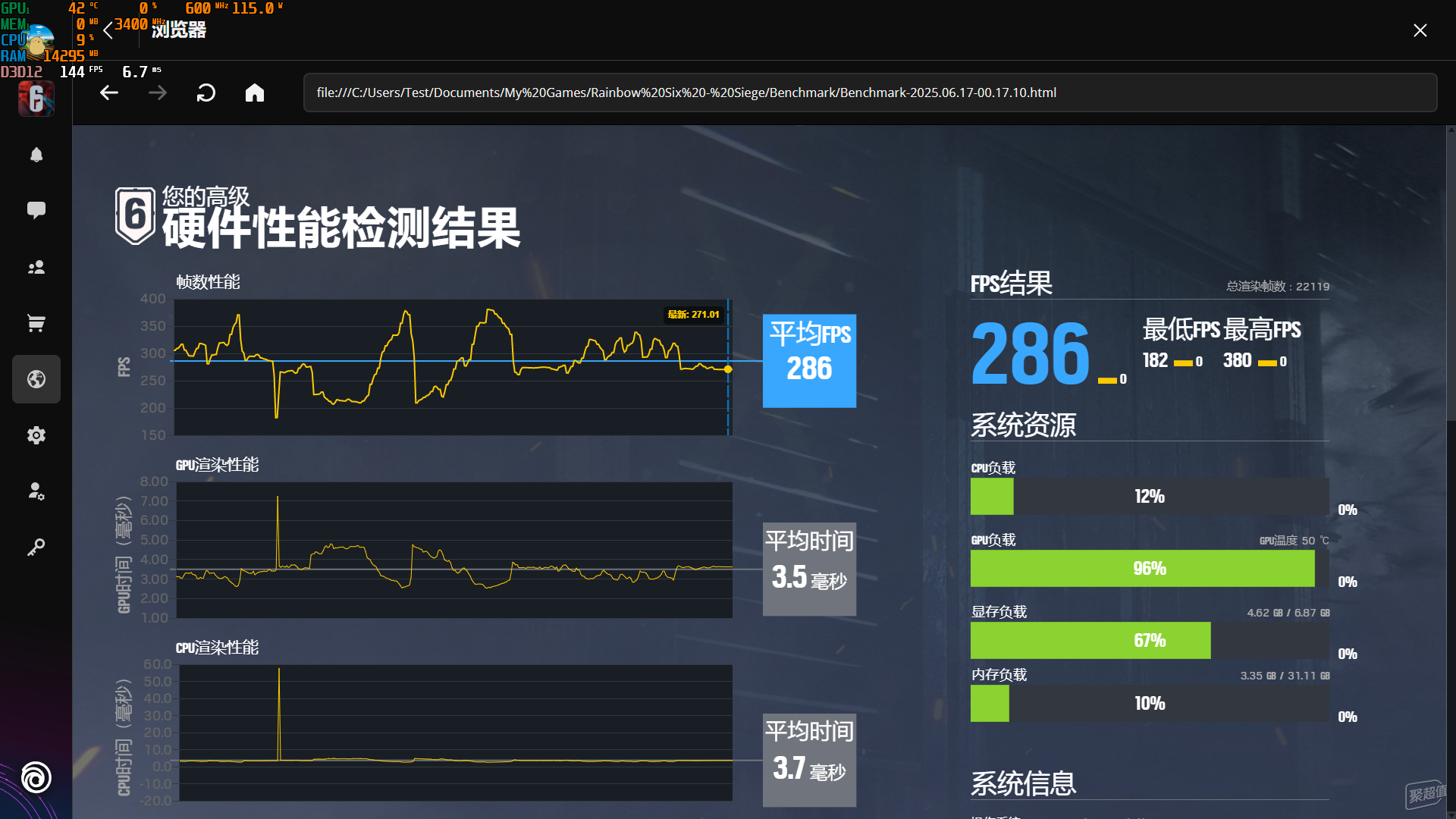Click the GPU负载 96% bar

(x=1150, y=568)
